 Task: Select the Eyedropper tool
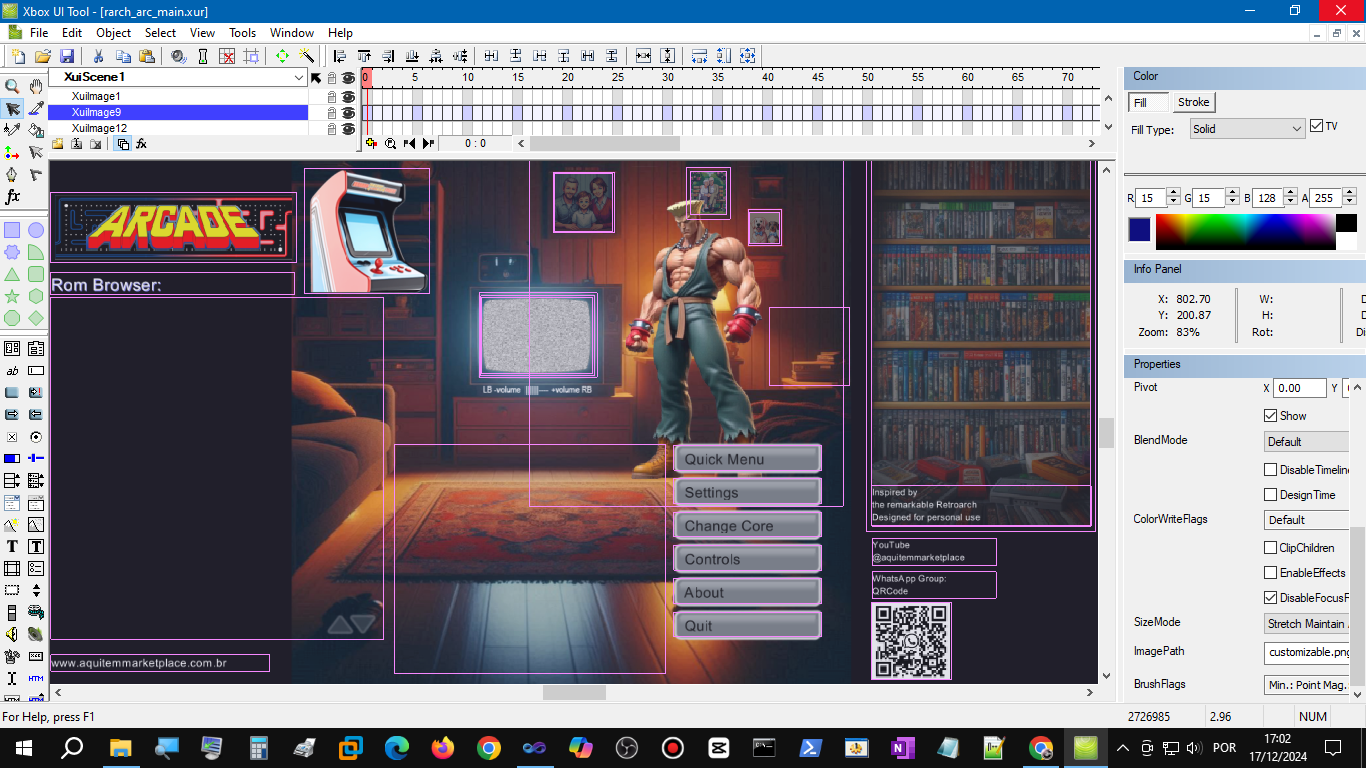36,109
